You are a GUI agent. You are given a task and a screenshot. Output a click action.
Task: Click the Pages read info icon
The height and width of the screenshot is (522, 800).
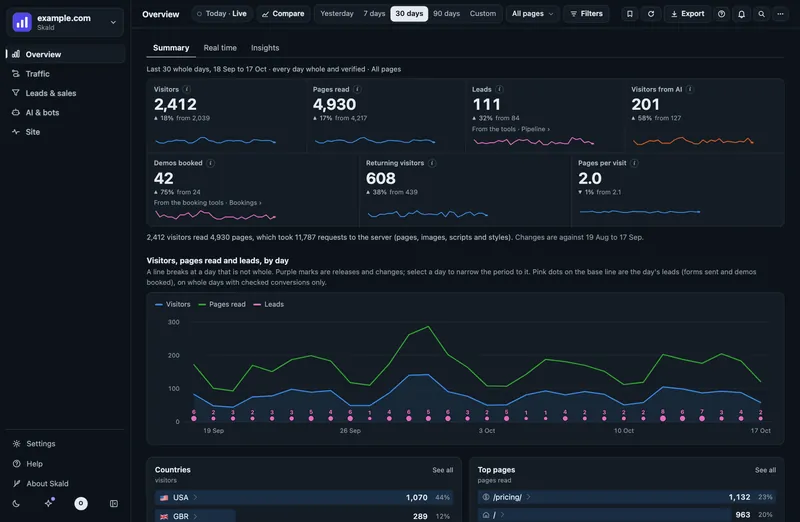(x=358, y=89)
